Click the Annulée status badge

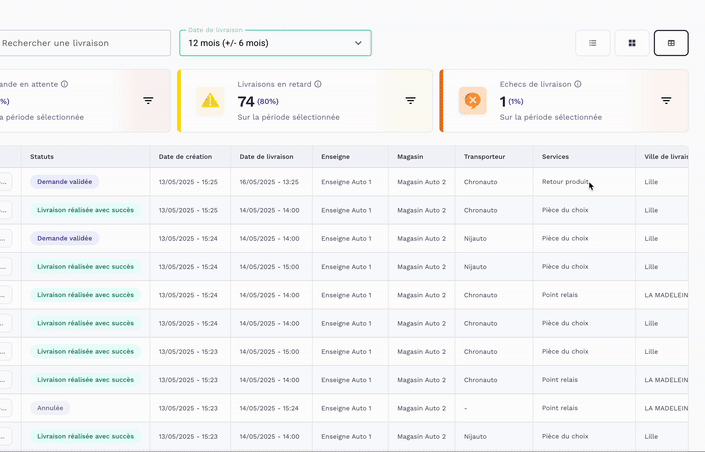point(50,408)
